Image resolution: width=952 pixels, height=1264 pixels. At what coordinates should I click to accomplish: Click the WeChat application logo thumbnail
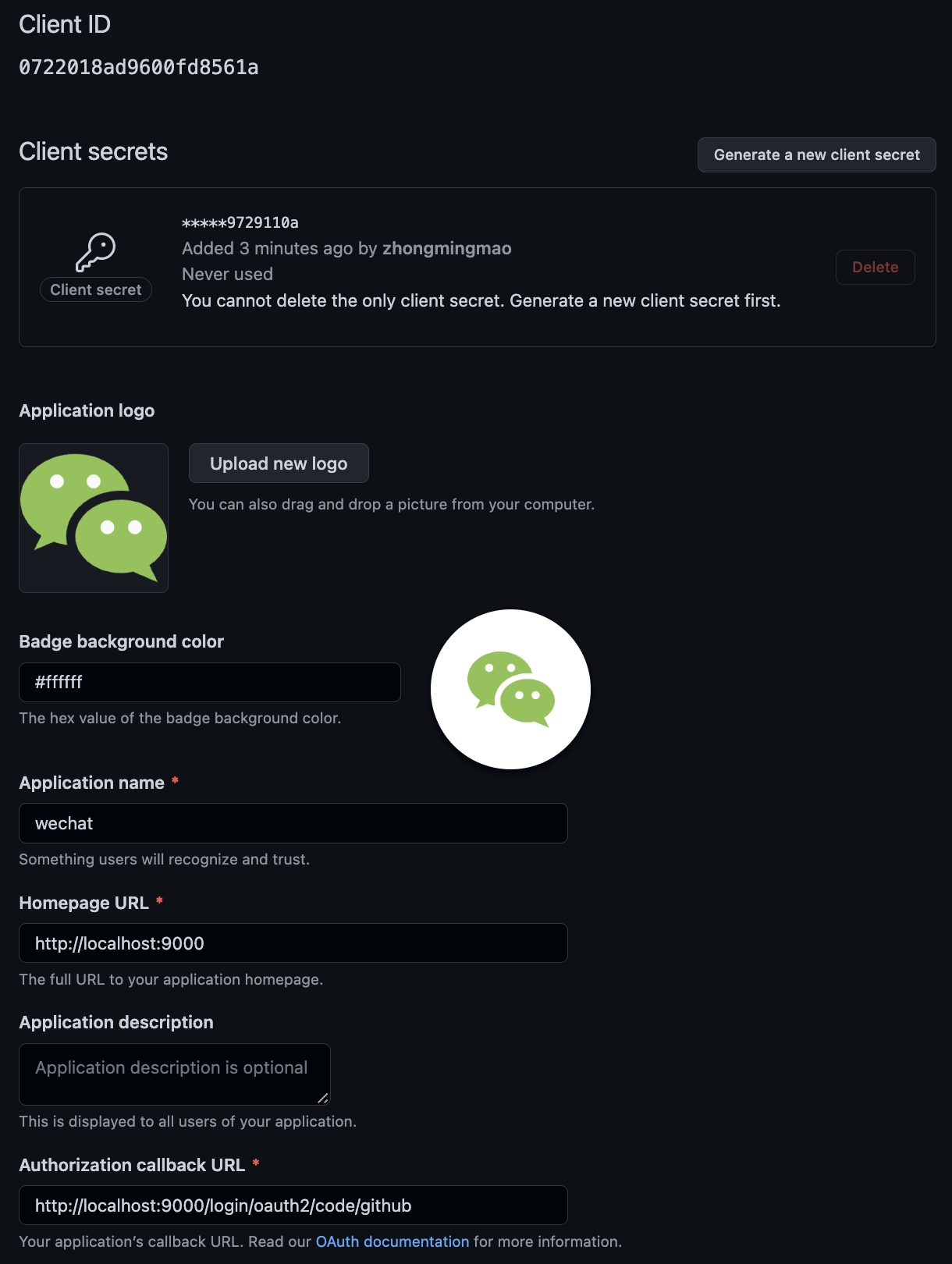click(x=94, y=518)
